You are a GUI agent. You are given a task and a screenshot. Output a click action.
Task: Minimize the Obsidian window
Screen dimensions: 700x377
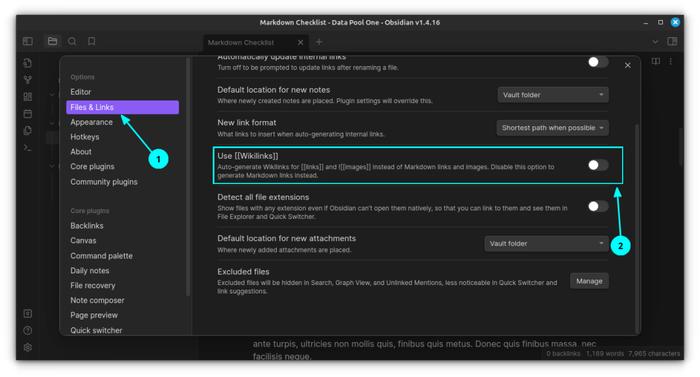pos(646,22)
